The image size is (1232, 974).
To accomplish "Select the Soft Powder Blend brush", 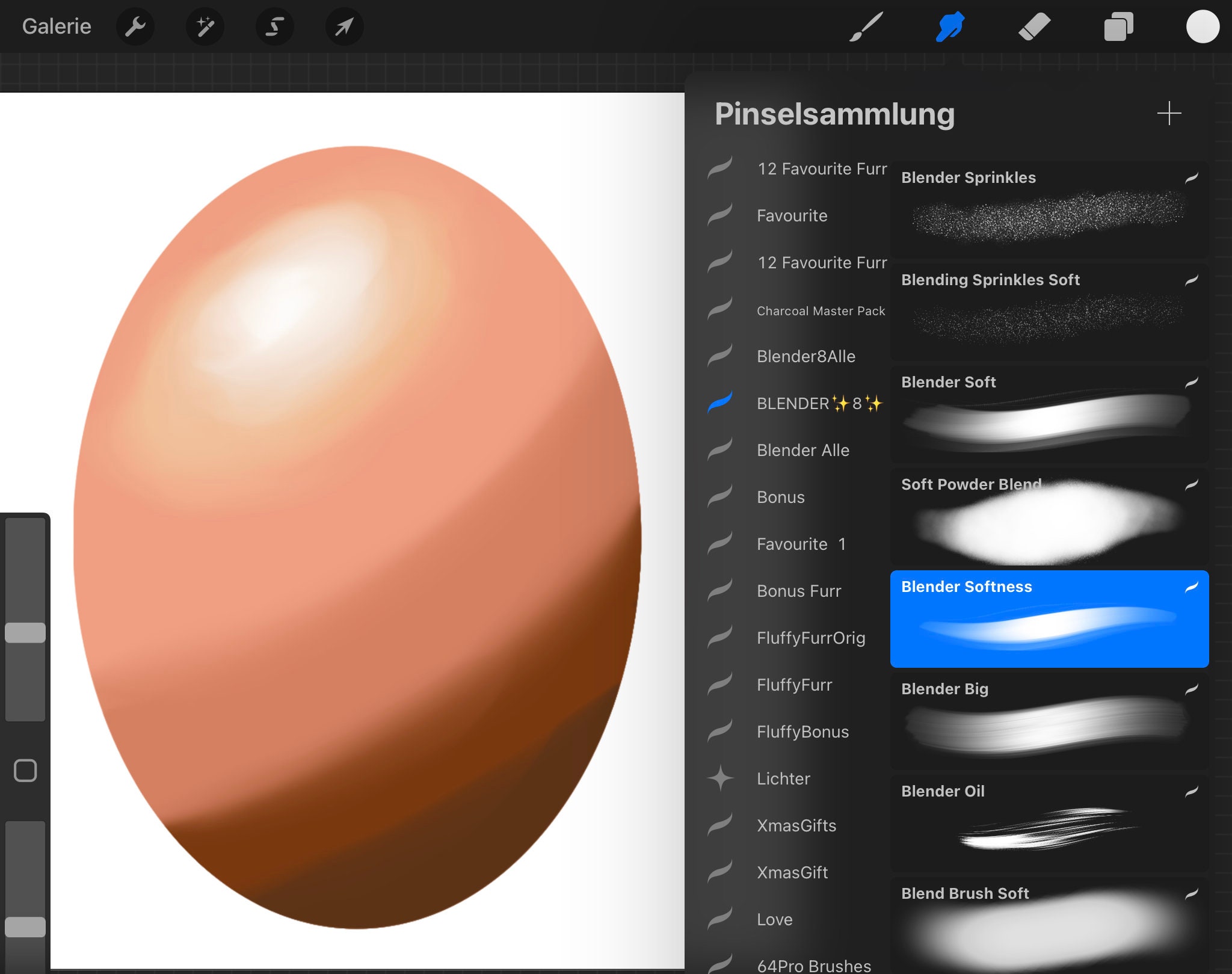I will point(1049,517).
